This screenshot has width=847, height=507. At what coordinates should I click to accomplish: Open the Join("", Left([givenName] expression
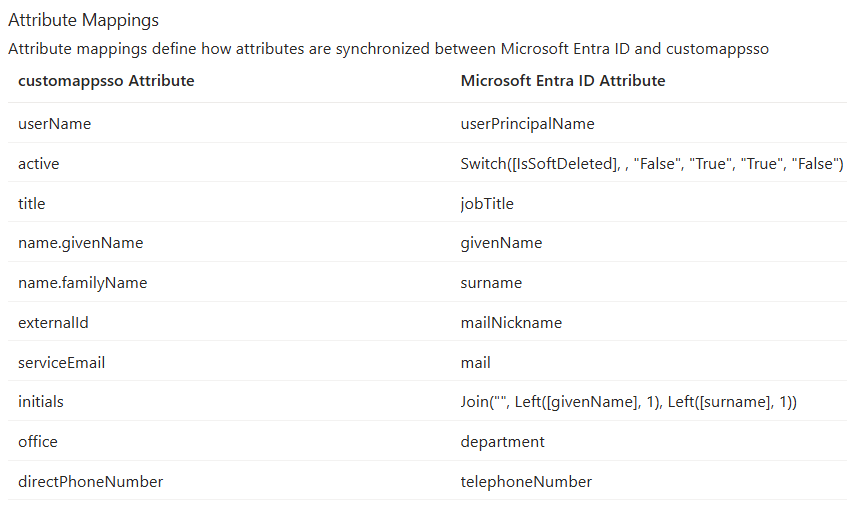click(x=628, y=402)
